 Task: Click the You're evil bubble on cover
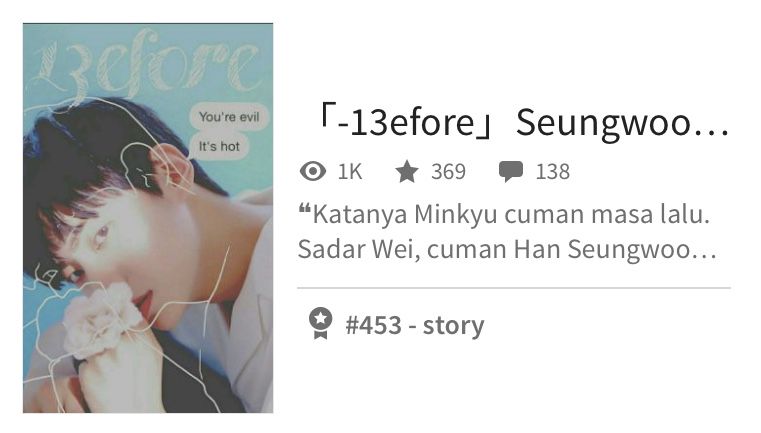pyautogui.click(x=229, y=117)
